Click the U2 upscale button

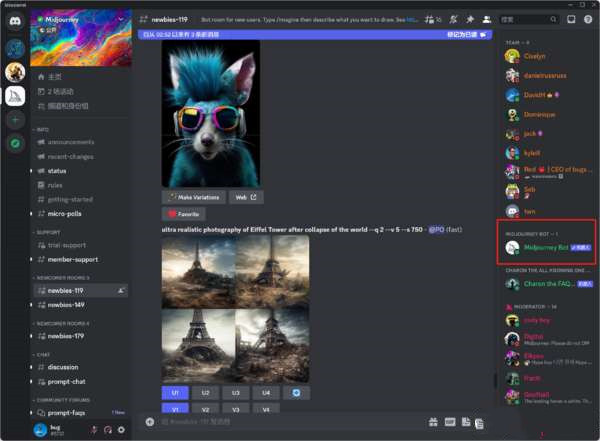(x=205, y=393)
